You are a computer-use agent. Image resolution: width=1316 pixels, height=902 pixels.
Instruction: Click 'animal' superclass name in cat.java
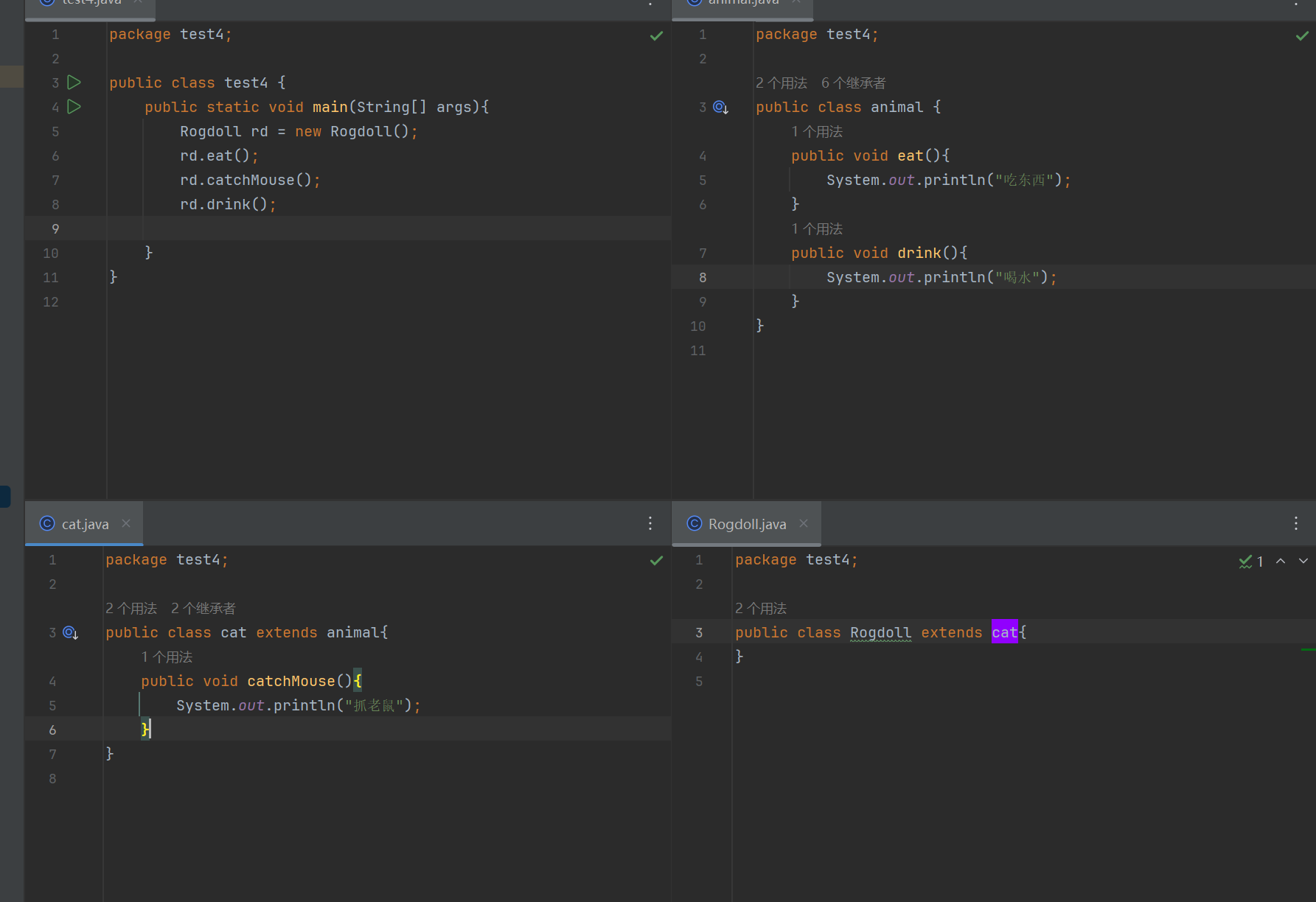pos(353,632)
